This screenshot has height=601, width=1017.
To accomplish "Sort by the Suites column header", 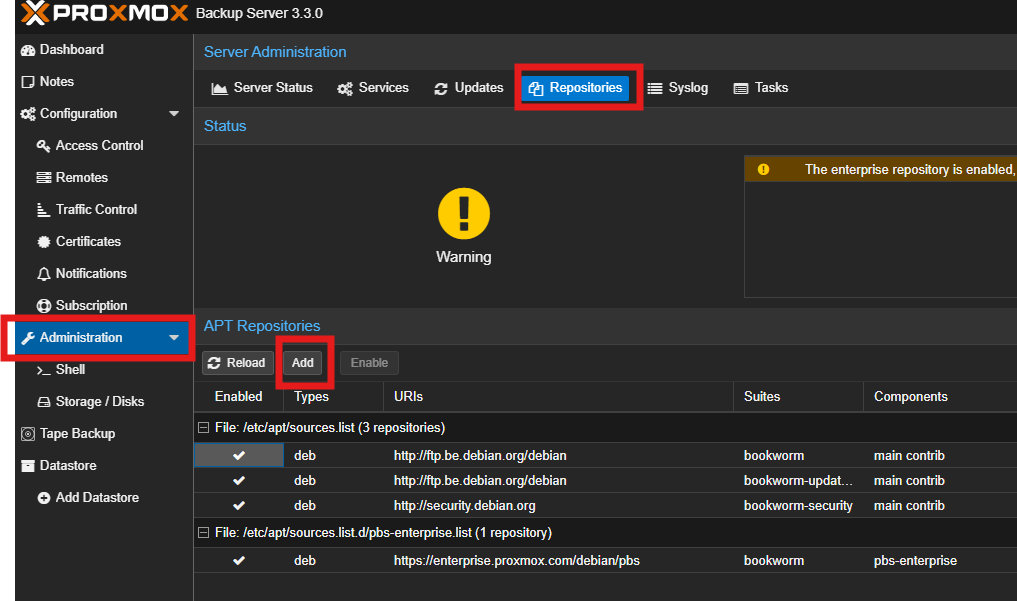I will tap(798, 397).
